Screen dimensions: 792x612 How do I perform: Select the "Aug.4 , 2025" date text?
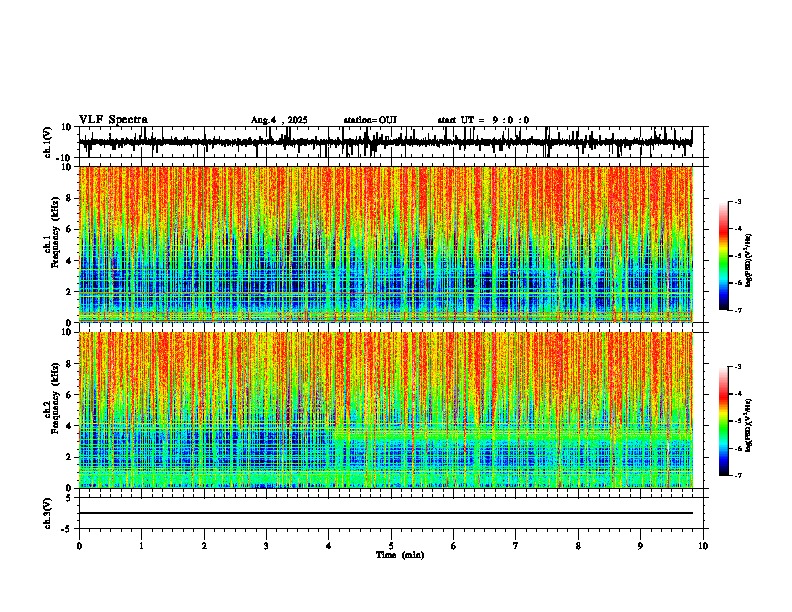coord(279,120)
